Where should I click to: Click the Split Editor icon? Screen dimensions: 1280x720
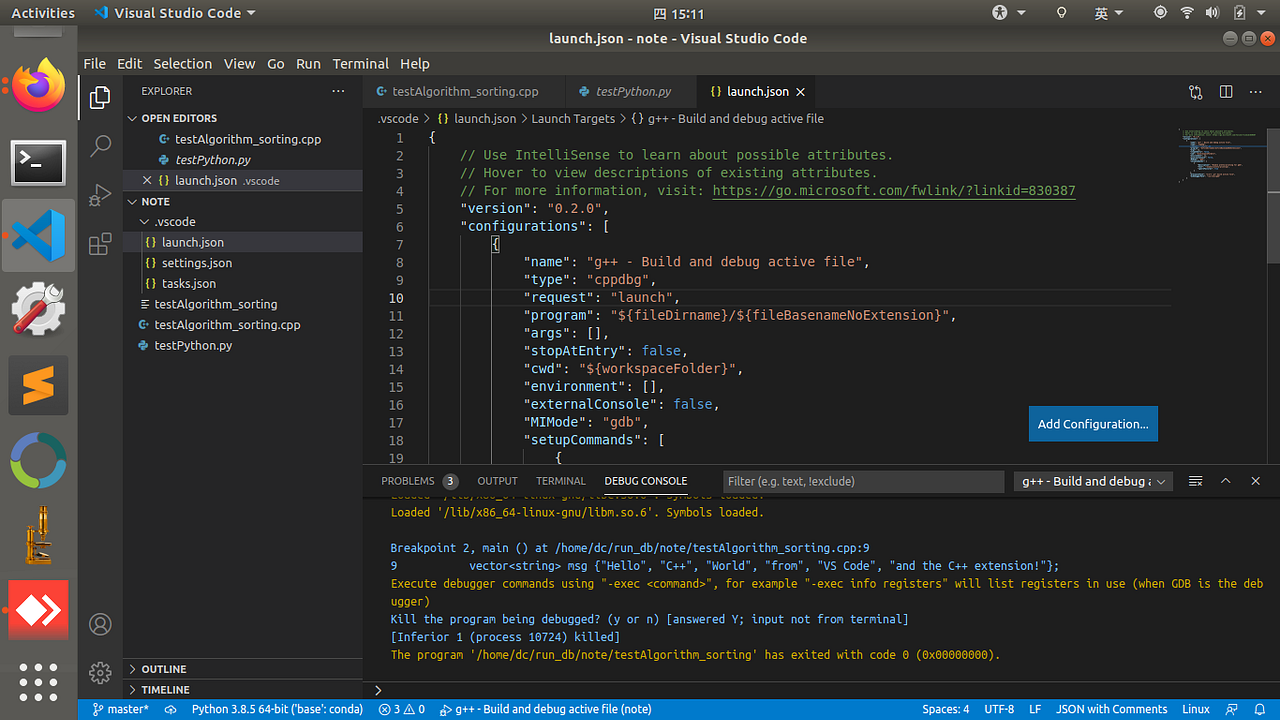click(x=1226, y=91)
